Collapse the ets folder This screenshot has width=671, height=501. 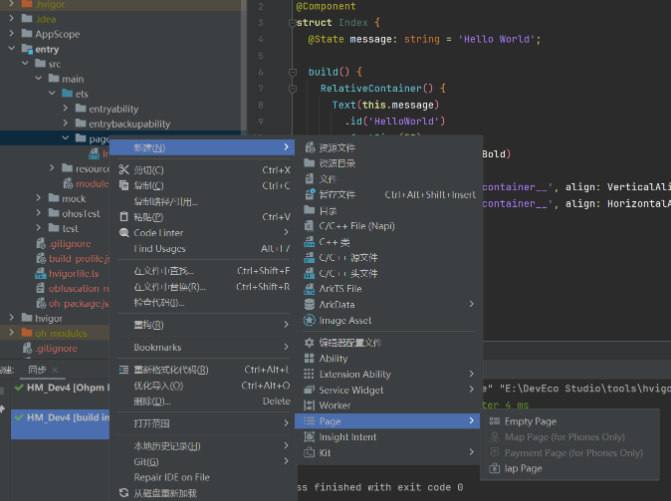click(x=52, y=93)
